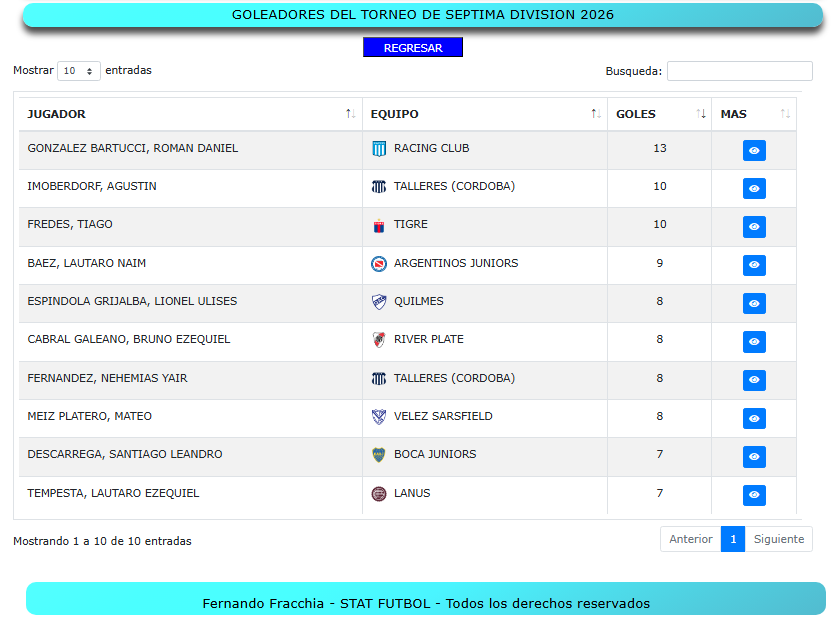This screenshot has width=837, height=627.
Task: Click the GOLES column header
Action: click(659, 114)
